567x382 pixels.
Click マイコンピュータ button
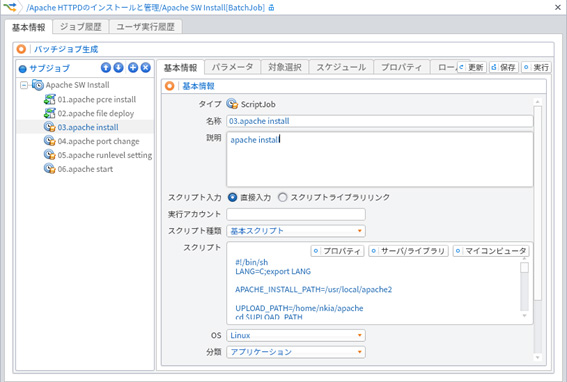pyautogui.click(x=491, y=251)
